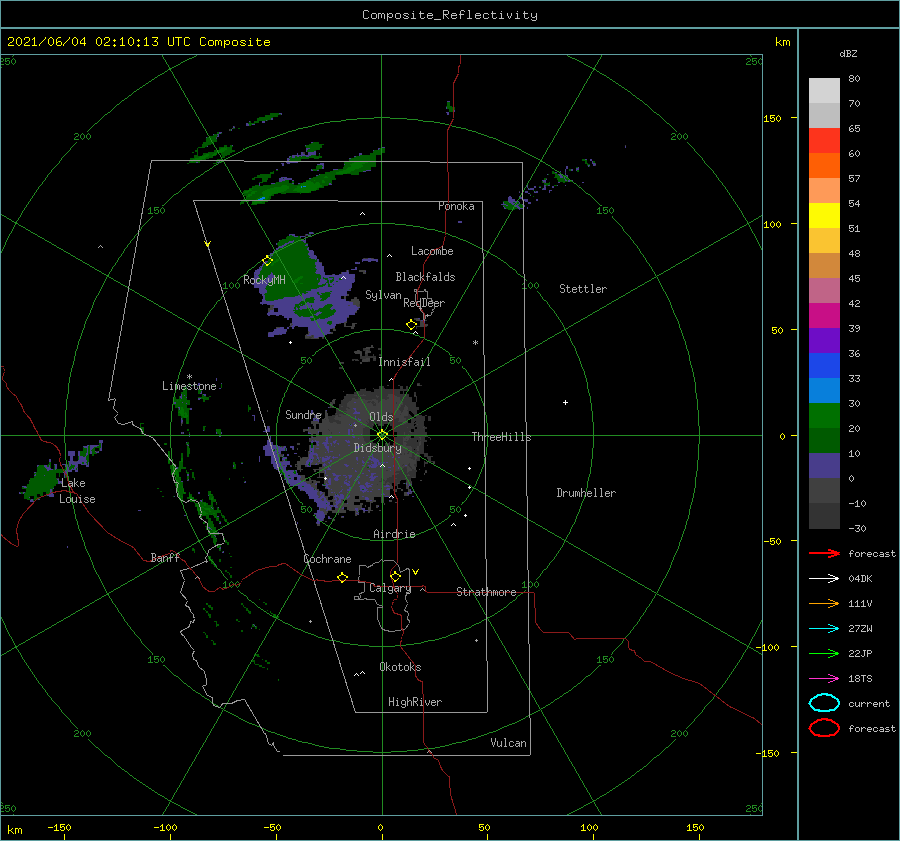Image resolution: width=900 pixels, height=841 pixels.
Task: Click the HighRiver town label
Action: point(415,702)
